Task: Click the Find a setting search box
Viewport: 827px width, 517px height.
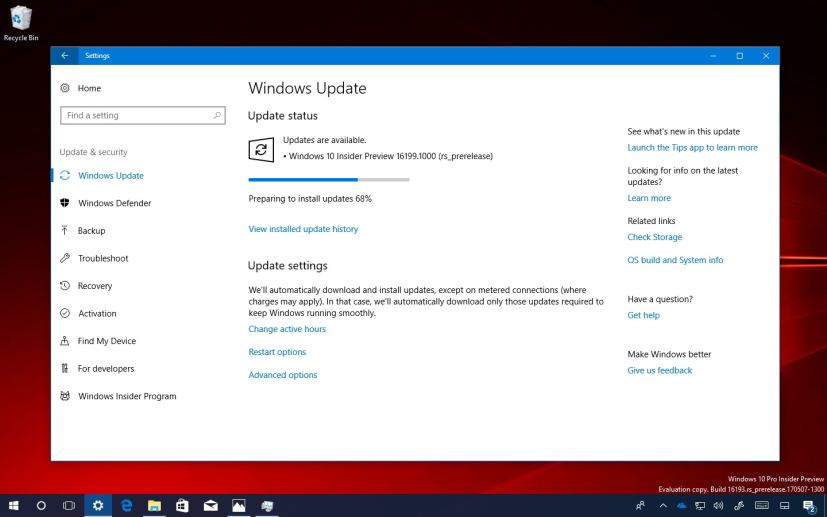Action: (x=143, y=115)
